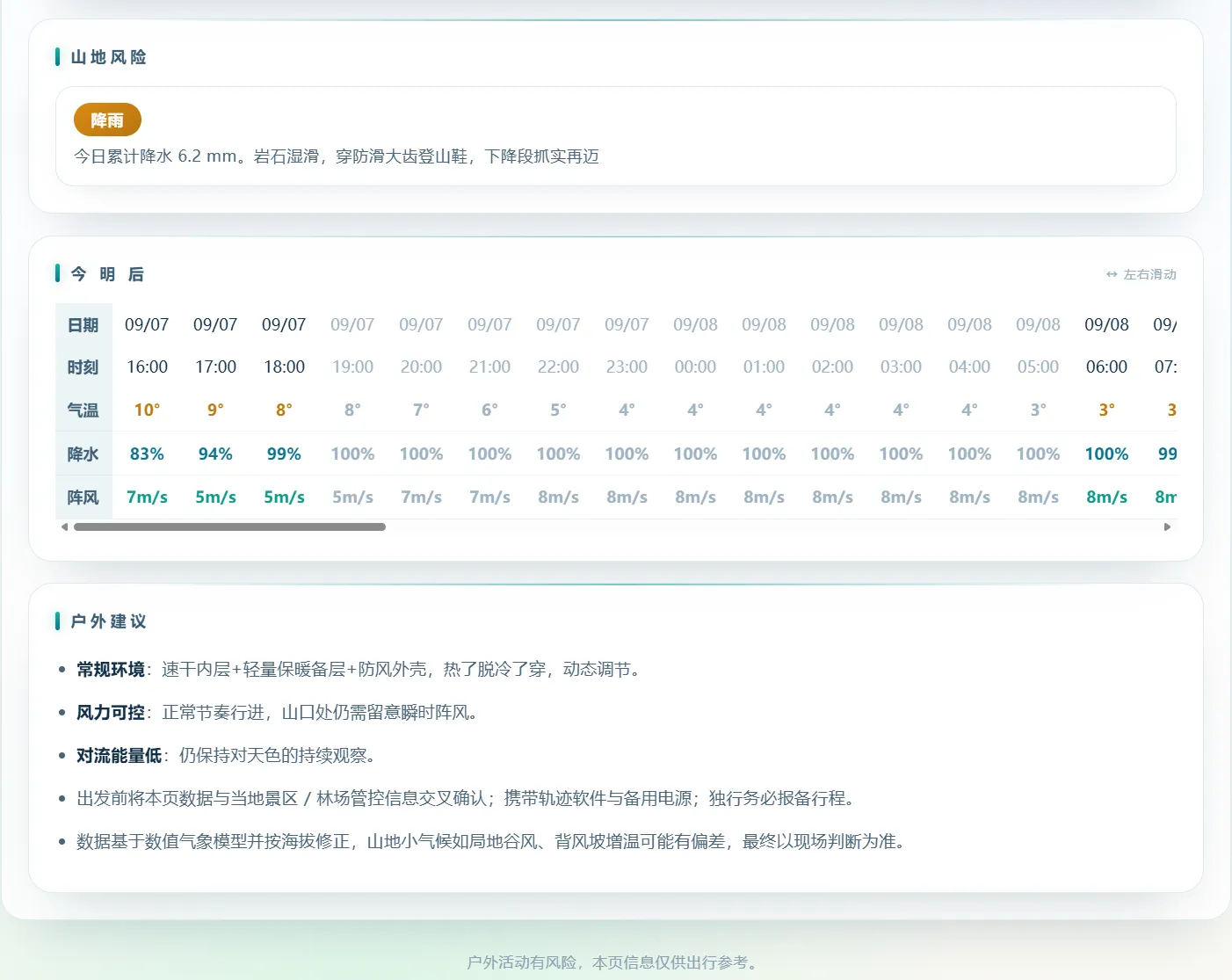Click the 17:00 time cell
This screenshot has height=980, width=1232.
[215, 367]
